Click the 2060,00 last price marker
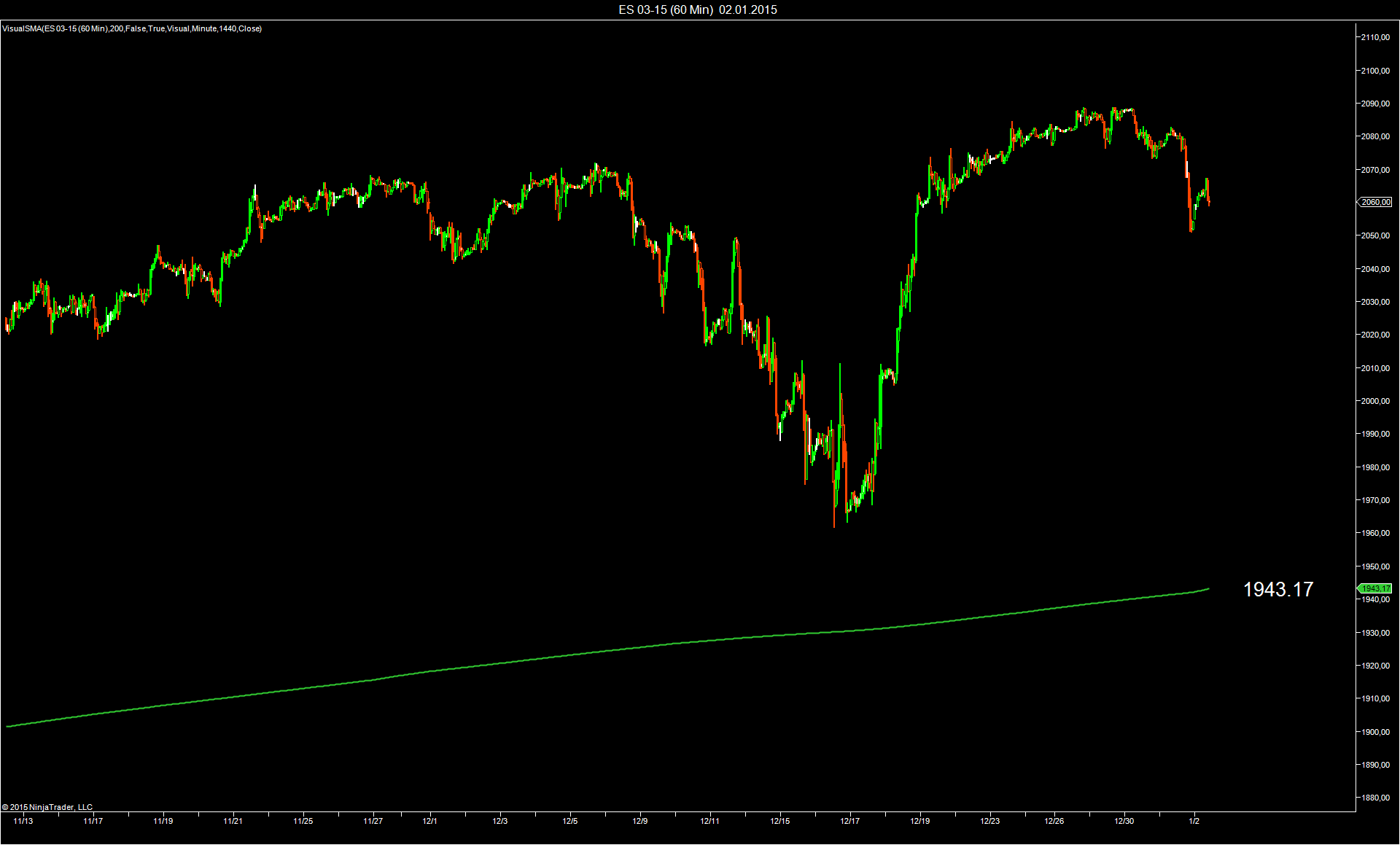 (x=1375, y=202)
